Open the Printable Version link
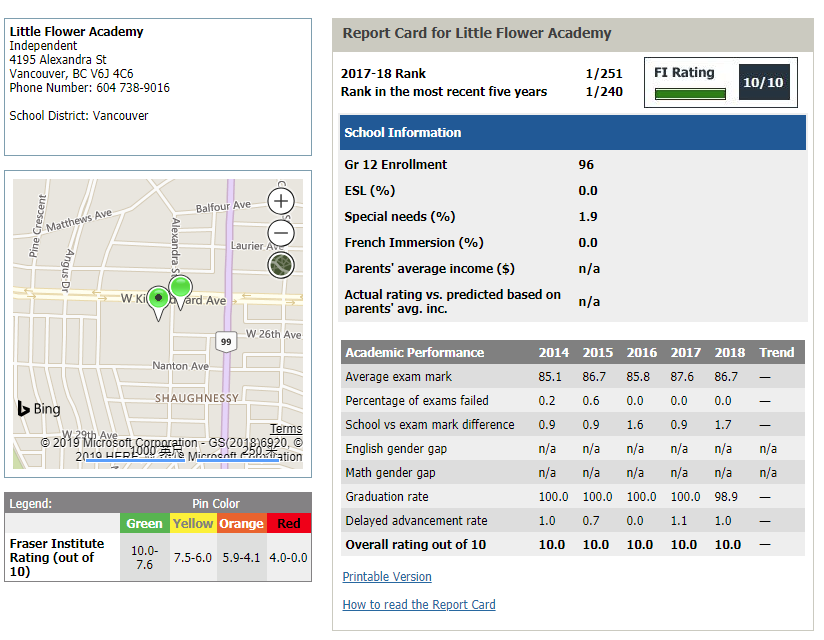Viewport: 824px width, 640px height. 387,576
